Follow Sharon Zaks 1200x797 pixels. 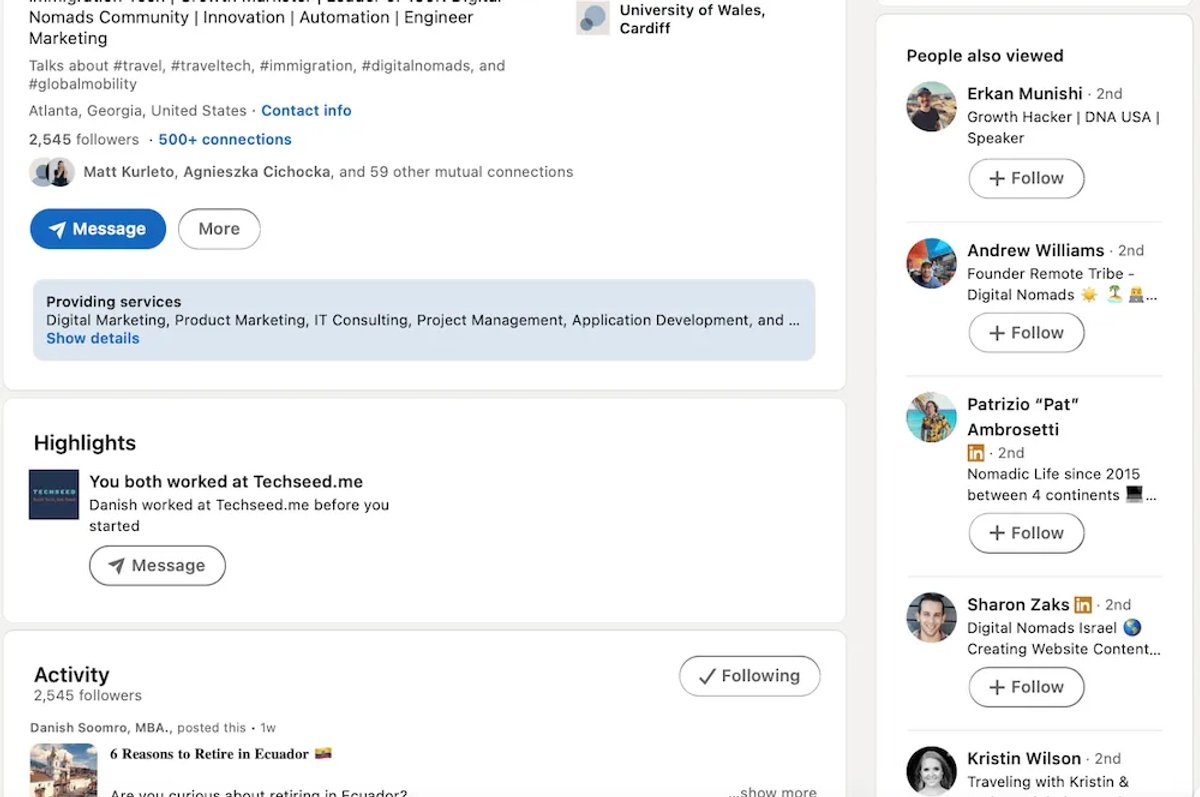point(1026,687)
